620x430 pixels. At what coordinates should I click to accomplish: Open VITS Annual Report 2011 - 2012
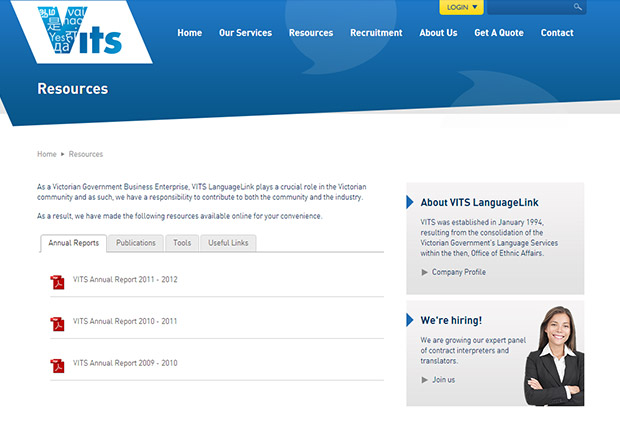[x=125, y=280]
